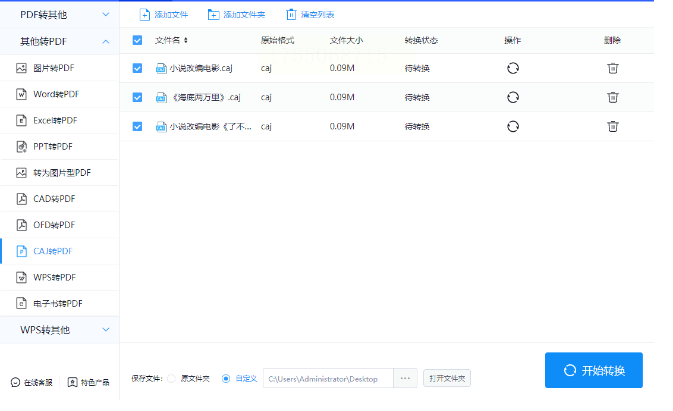Click the 打开文件夹 button
673x411 pixels.
tap(447, 378)
